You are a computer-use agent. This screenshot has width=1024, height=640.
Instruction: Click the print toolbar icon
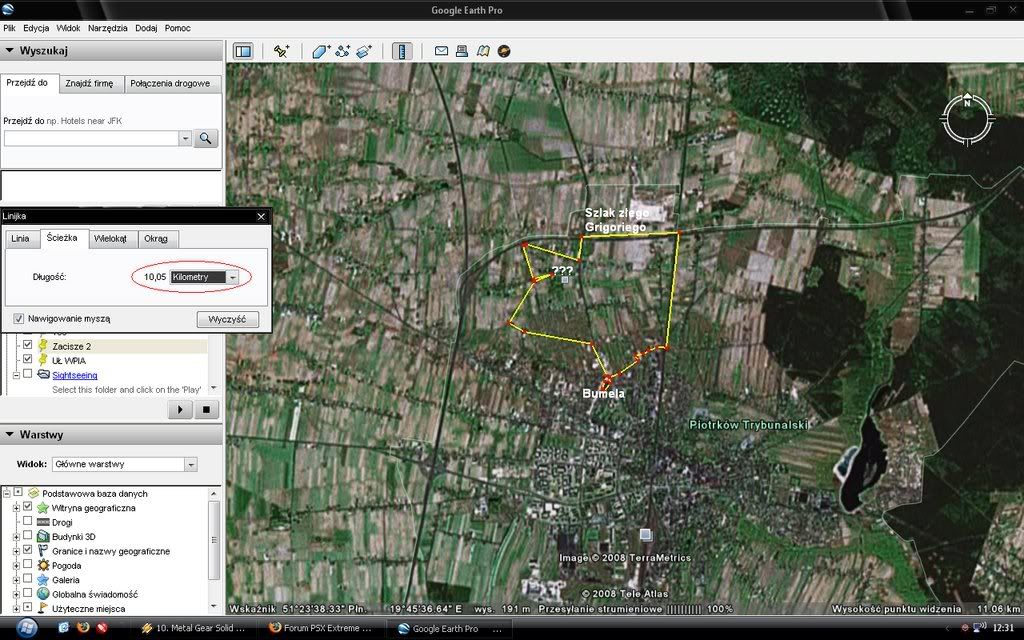coord(462,51)
